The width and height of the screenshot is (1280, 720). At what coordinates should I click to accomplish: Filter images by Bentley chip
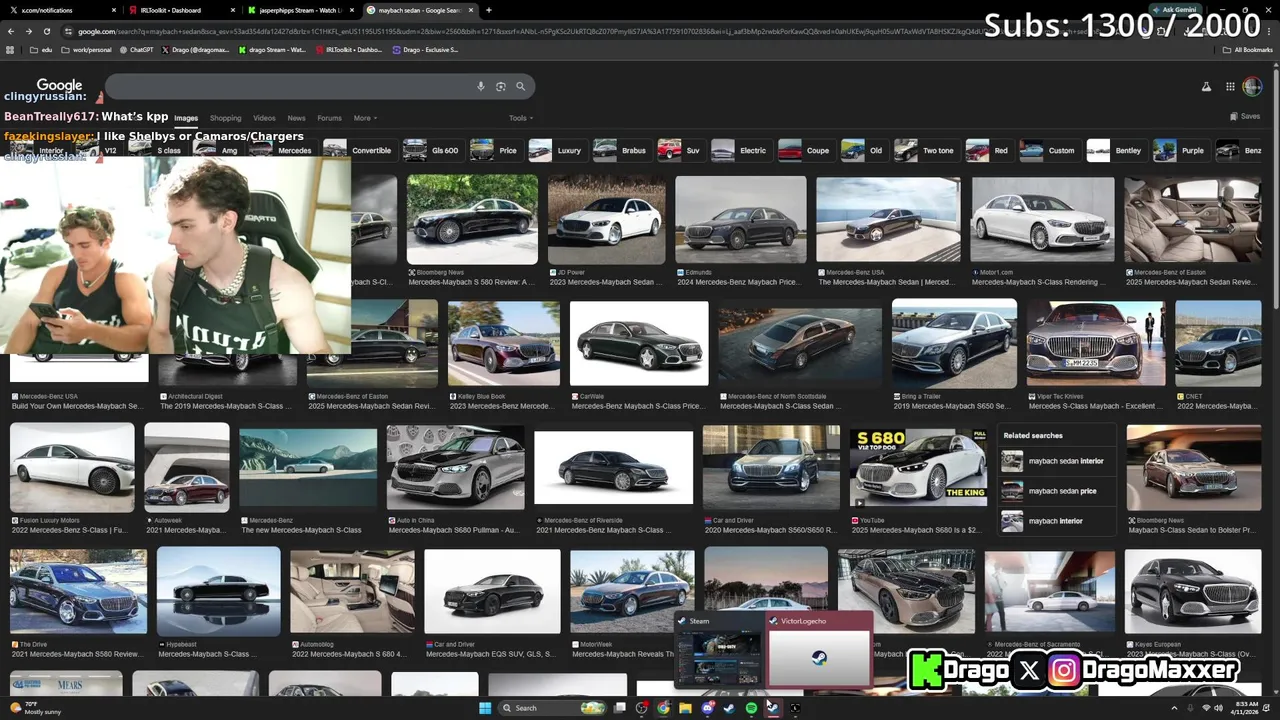(1115, 150)
